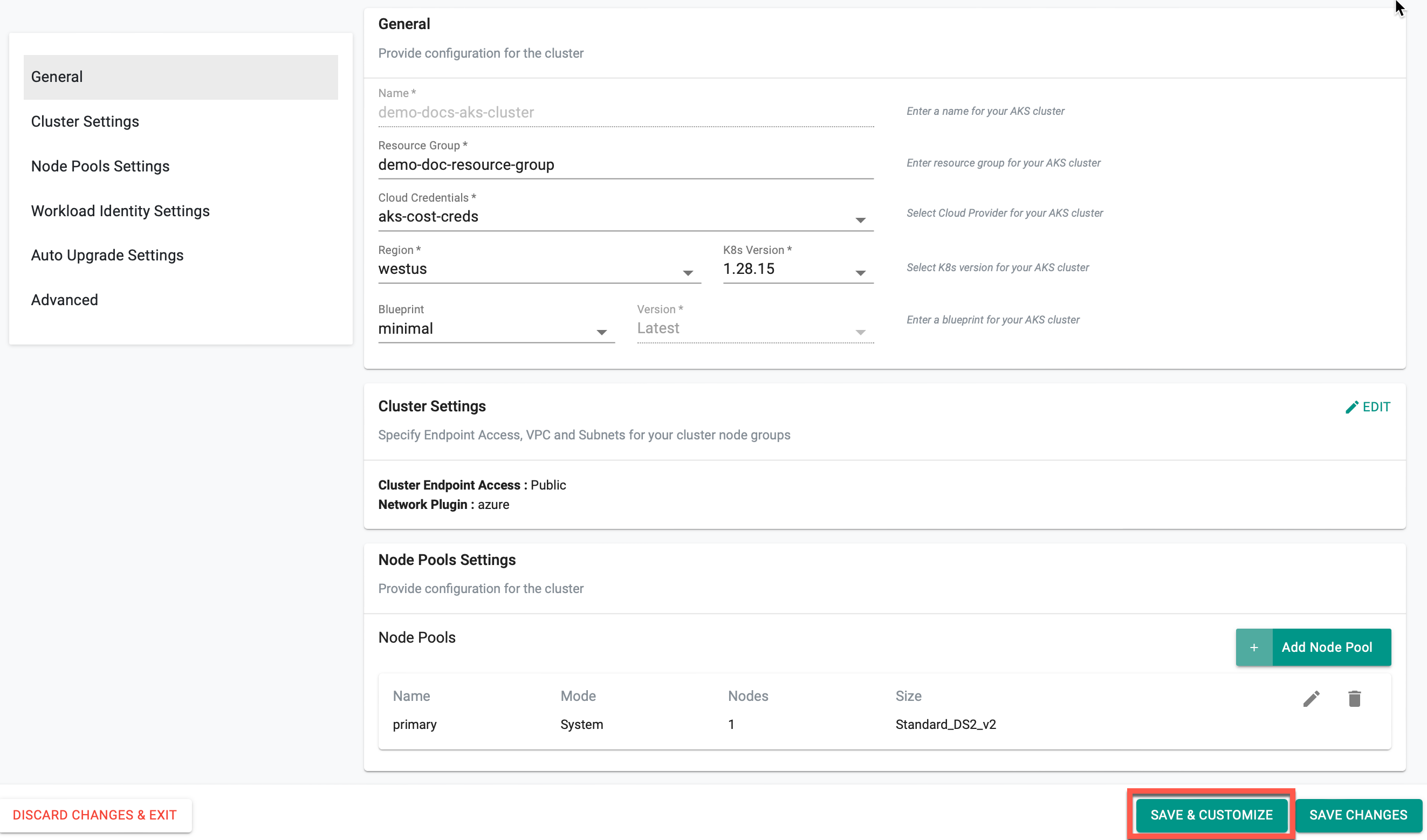Click the Add Node Pool plus icon
This screenshot has height=840, width=1427.
click(1254, 647)
